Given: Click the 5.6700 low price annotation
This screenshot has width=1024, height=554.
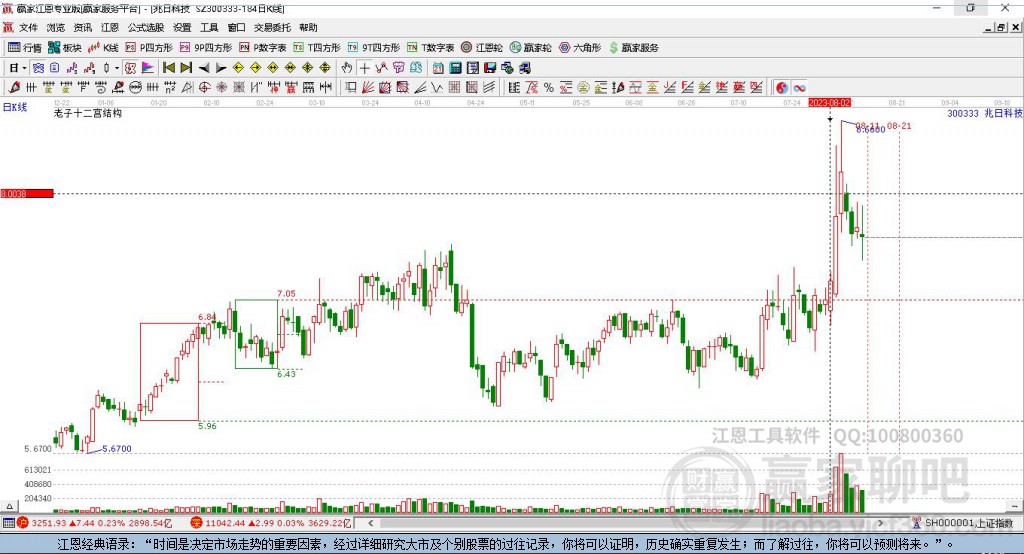Looking at the screenshot, I should tap(117, 449).
